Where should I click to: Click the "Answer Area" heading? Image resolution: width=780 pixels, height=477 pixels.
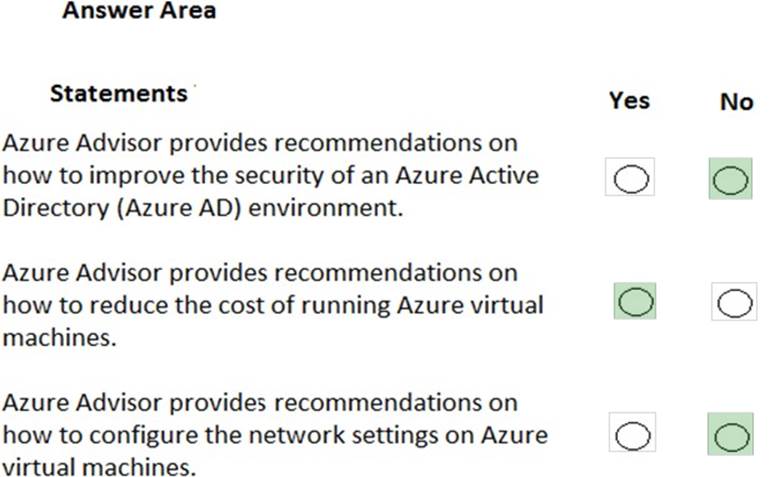coord(138,13)
